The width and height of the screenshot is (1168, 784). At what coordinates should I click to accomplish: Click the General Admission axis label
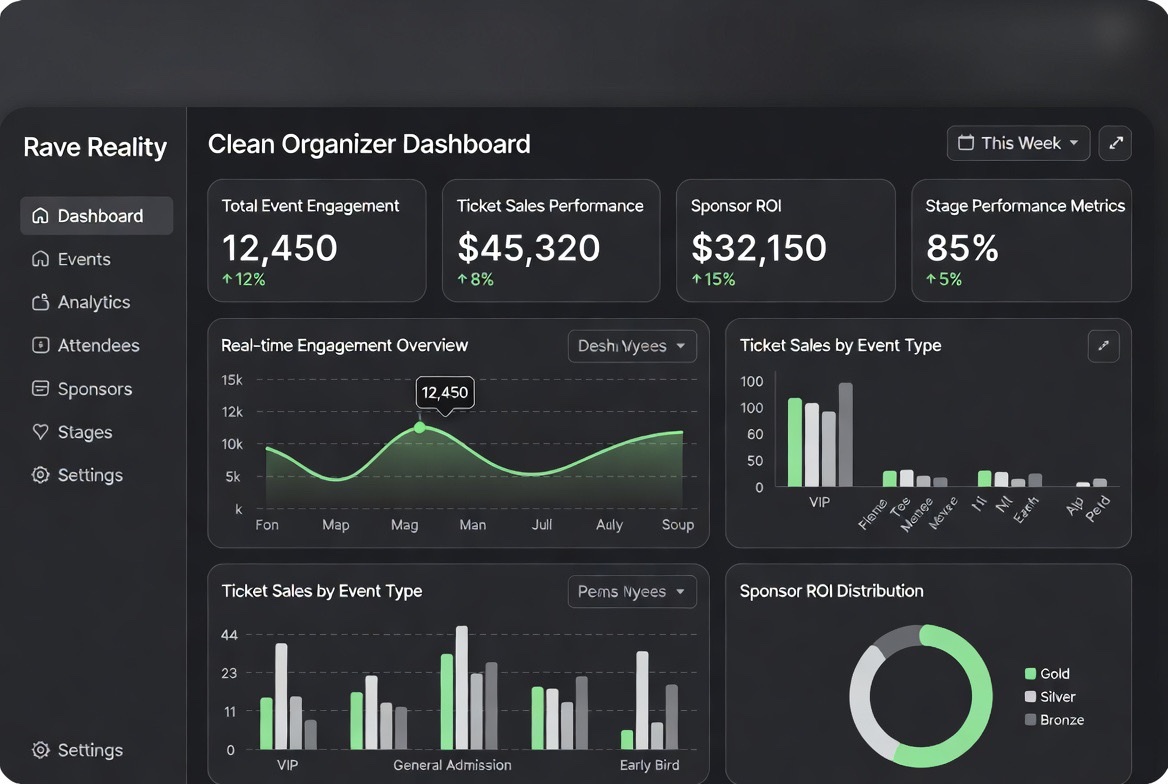coord(452,765)
